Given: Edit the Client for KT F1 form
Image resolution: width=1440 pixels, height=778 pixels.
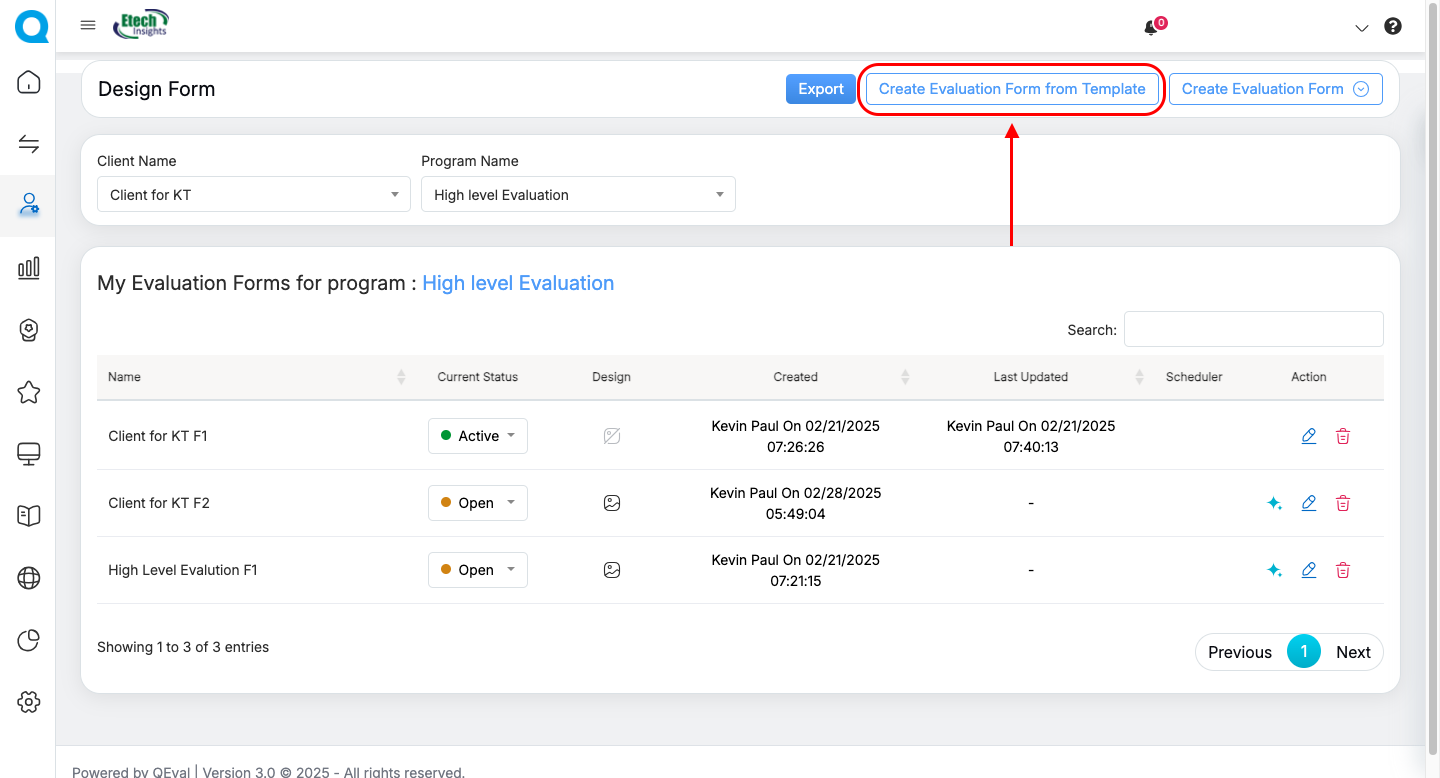Looking at the screenshot, I should point(1308,436).
